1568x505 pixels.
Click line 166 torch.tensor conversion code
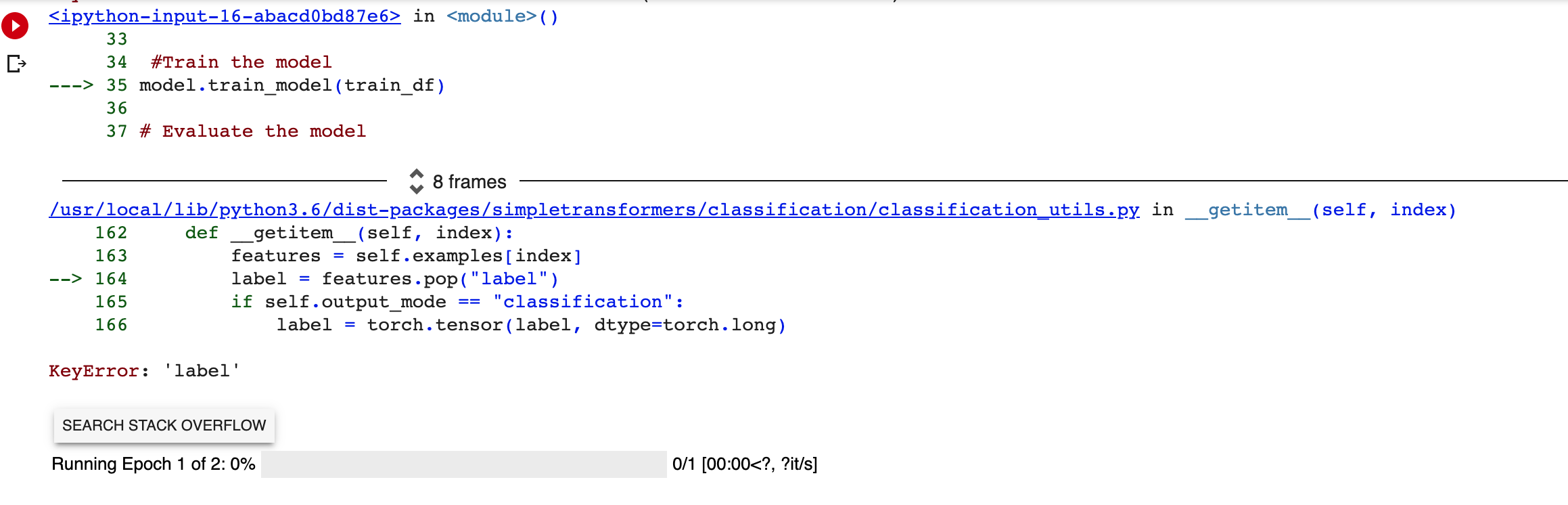click(530, 324)
